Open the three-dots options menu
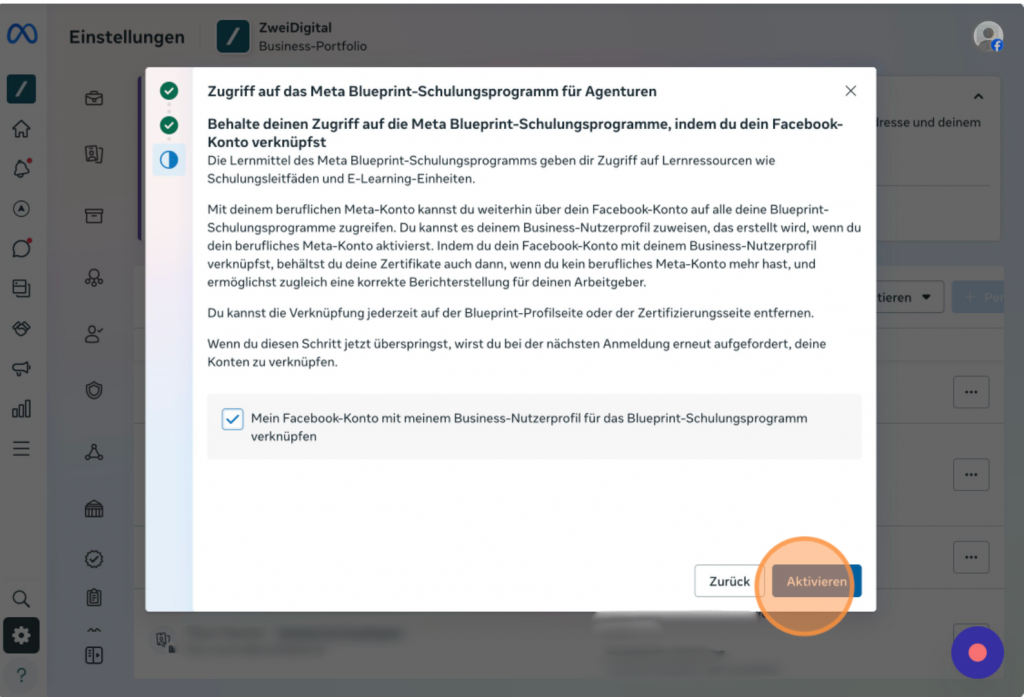1024x697 pixels. [971, 392]
